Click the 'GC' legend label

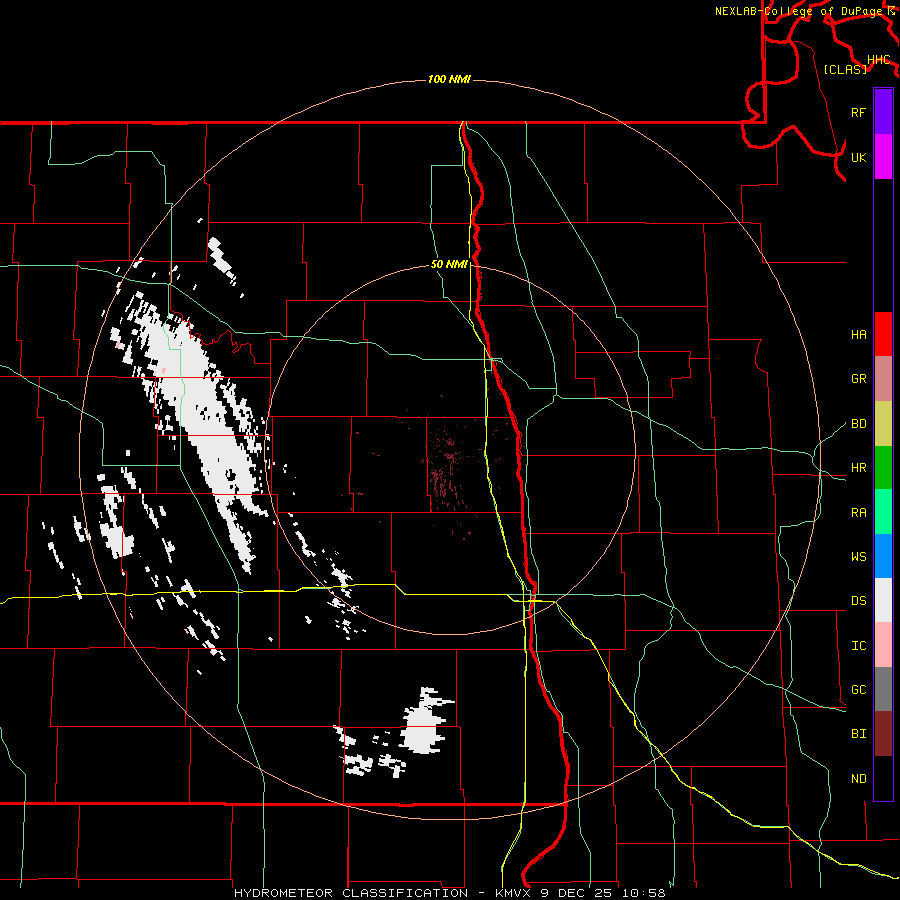(x=858, y=690)
